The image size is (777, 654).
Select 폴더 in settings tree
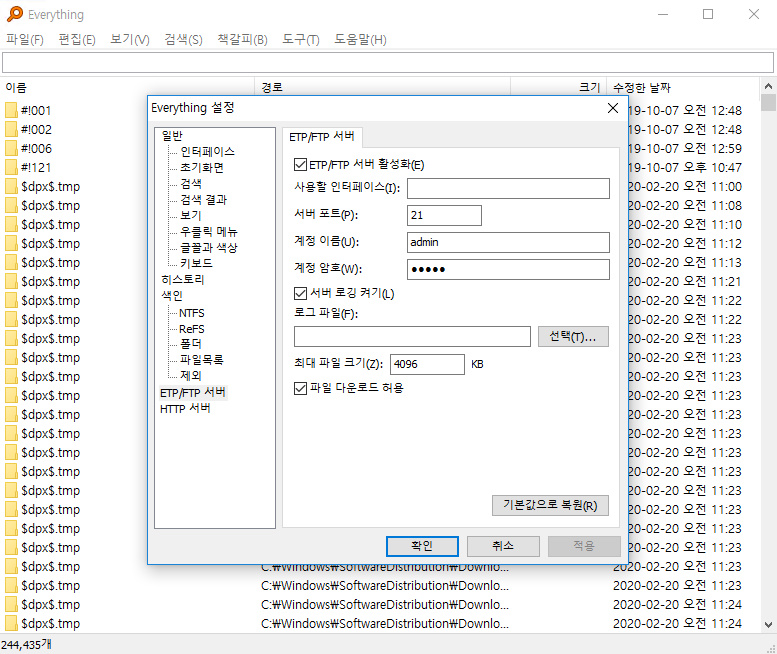(x=191, y=344)
